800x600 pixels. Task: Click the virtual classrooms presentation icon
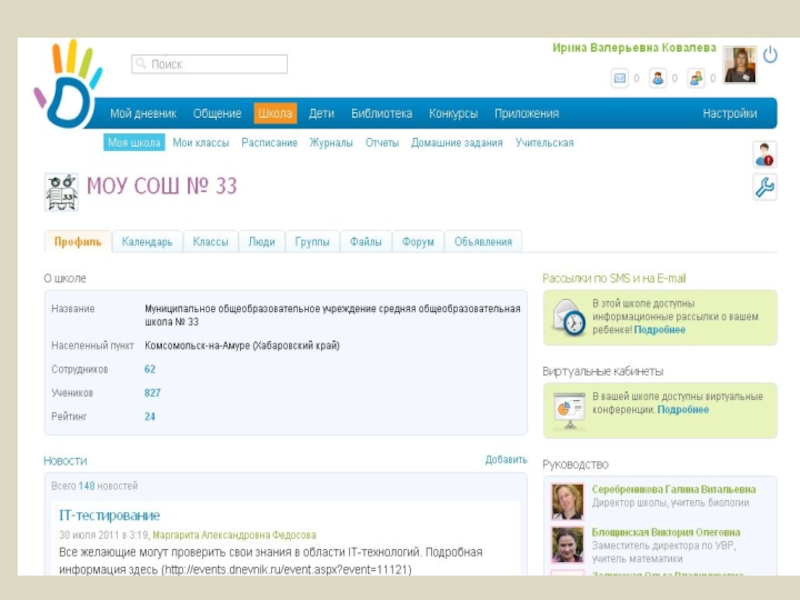click(x=569, y=410)
